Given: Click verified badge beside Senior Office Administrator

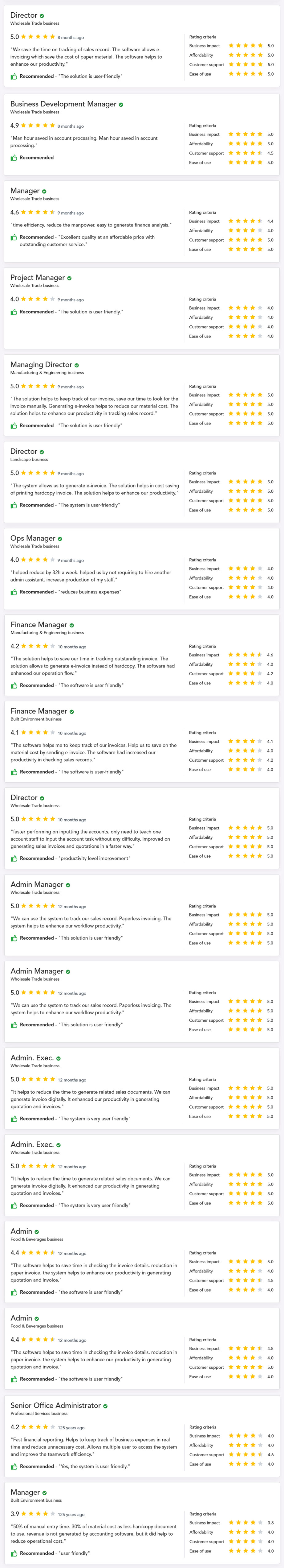Looking at the screenshot, I should tap(105, 1406).
